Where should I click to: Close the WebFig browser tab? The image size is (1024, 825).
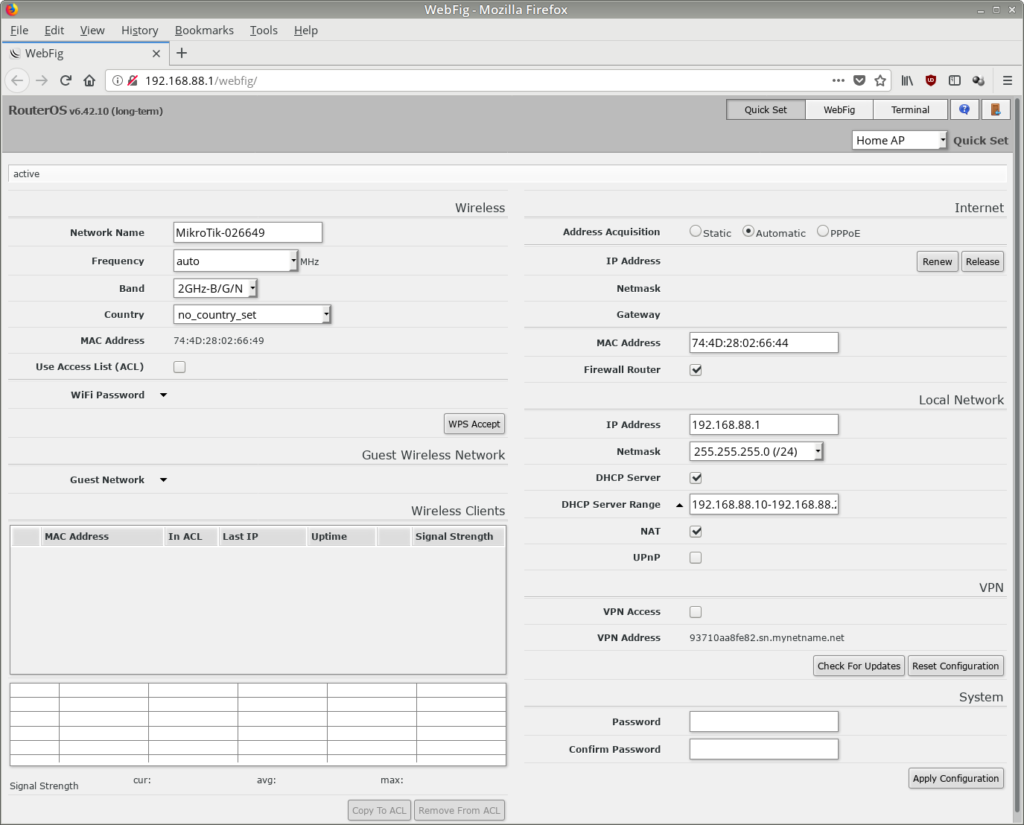coord(156,54)
